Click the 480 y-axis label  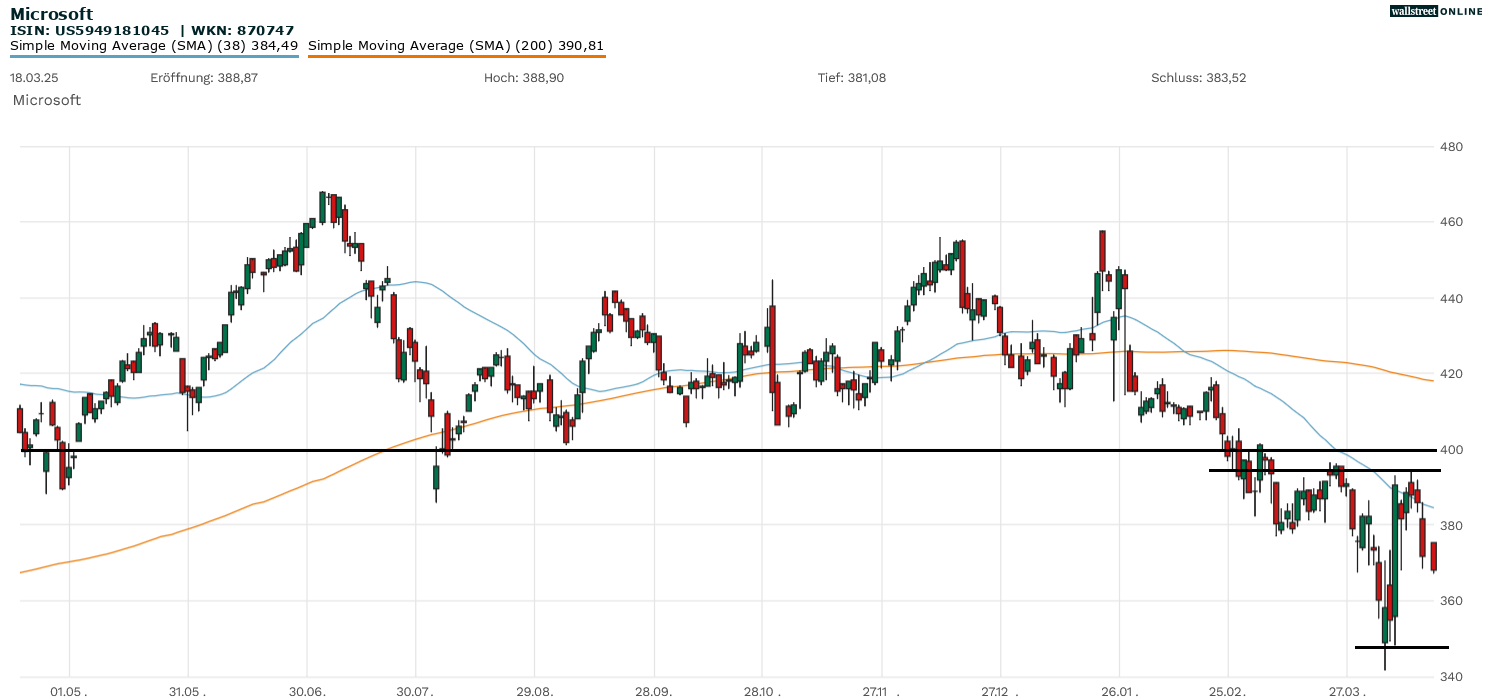(1450, 147)
